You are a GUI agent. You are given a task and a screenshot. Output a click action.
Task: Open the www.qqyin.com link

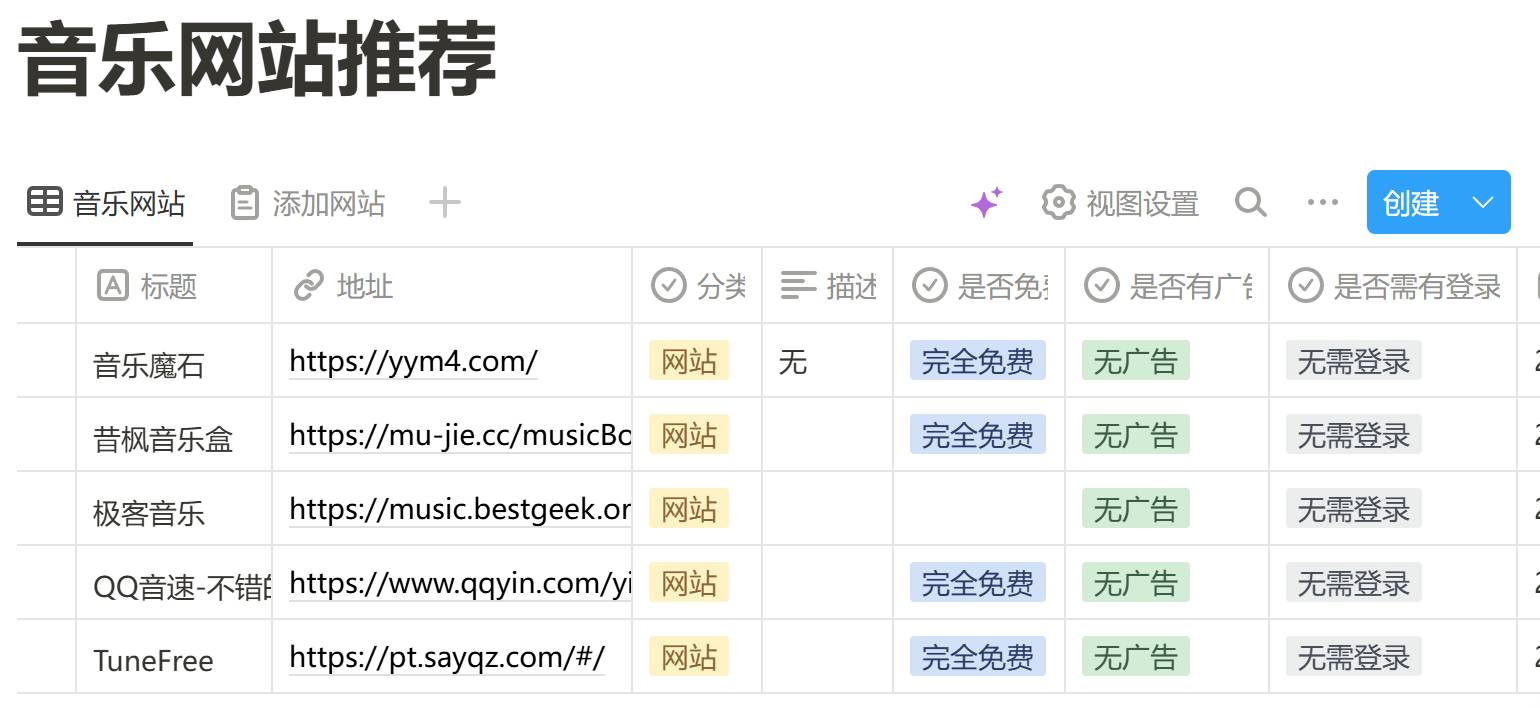point(461,583)
